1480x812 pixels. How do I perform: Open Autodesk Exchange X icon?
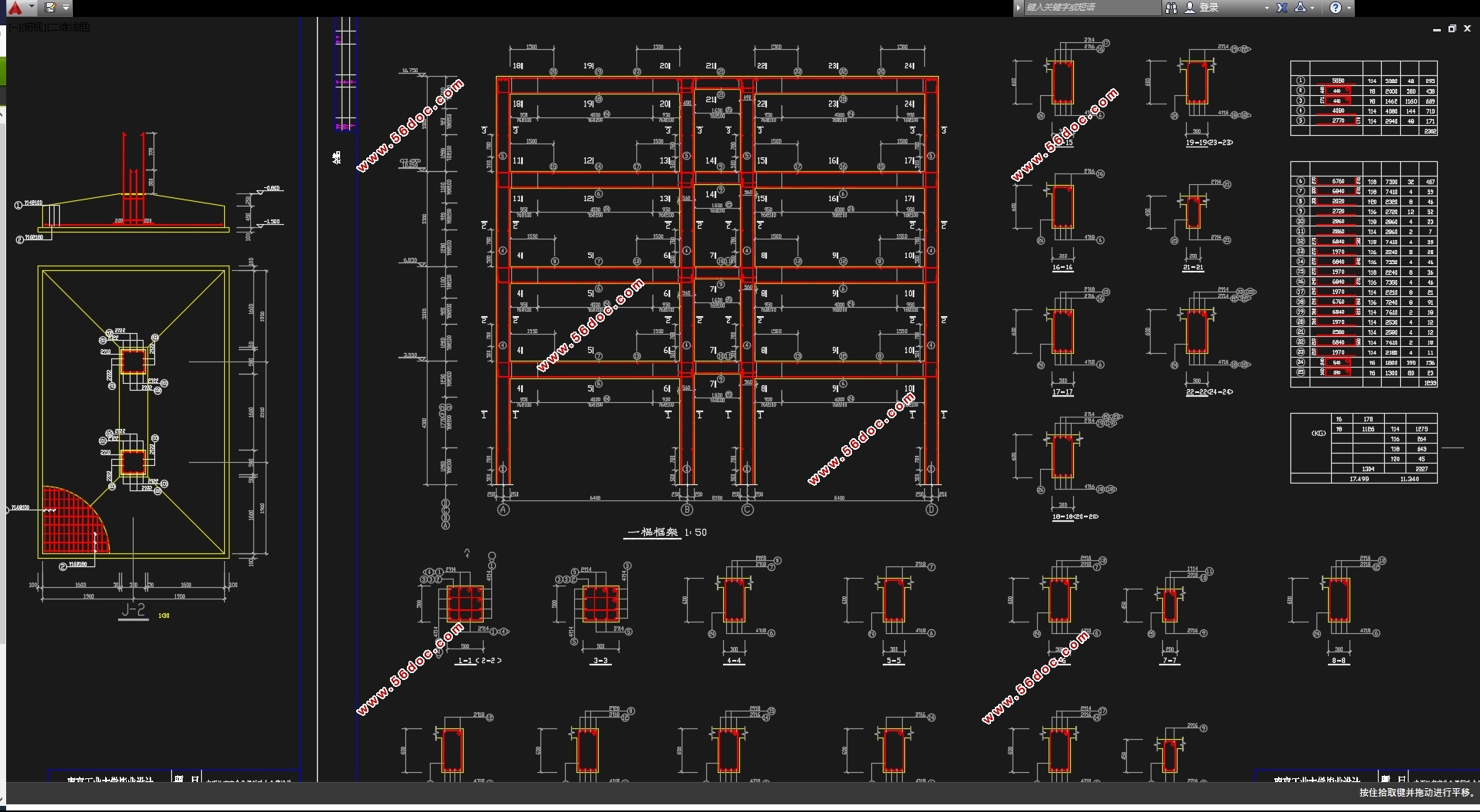(1282, 8)
